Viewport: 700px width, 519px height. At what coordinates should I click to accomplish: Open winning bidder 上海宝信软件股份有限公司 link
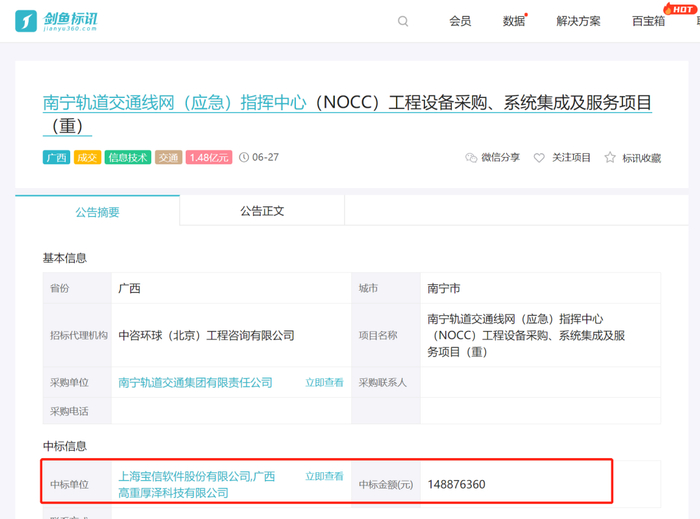click(x=184, y=477)
